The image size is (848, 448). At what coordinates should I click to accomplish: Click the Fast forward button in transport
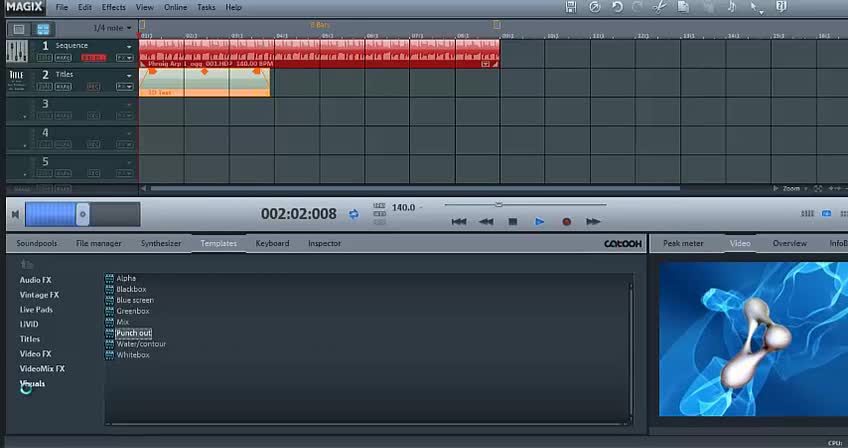[x=593, y=221]
